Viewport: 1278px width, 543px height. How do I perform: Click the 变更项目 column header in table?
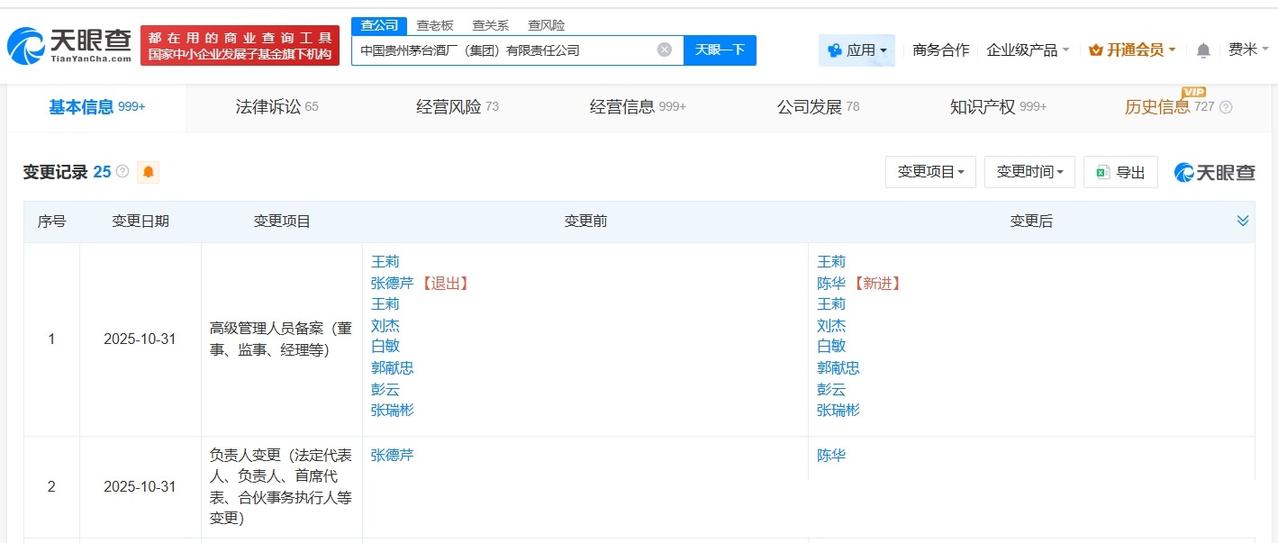pyautogui.click(x=282, y=221)
